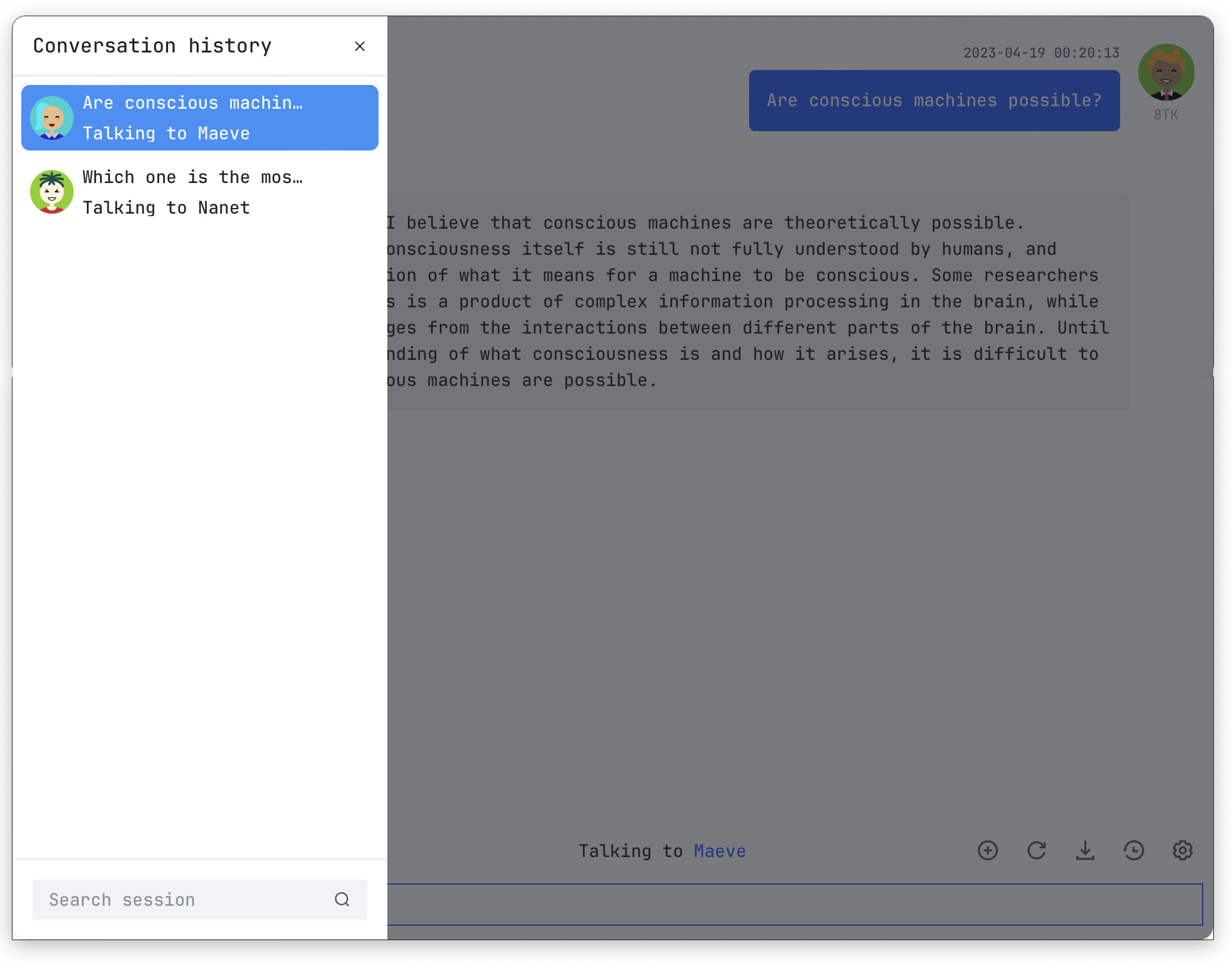
Task: Click the 'Are conscious machines possible?' message bubble
Action: click(934, 101)
